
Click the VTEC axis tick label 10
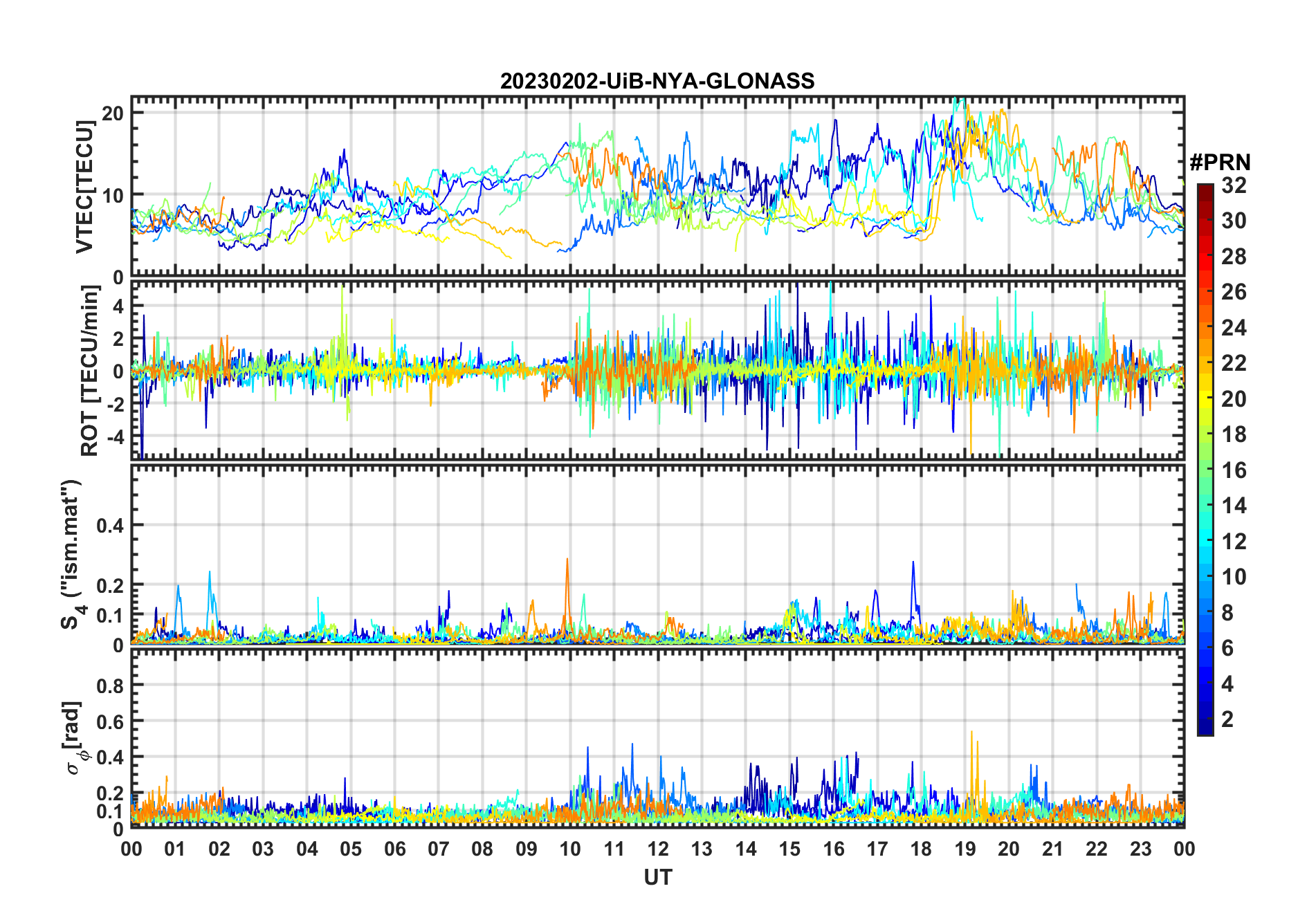point(113,195)
